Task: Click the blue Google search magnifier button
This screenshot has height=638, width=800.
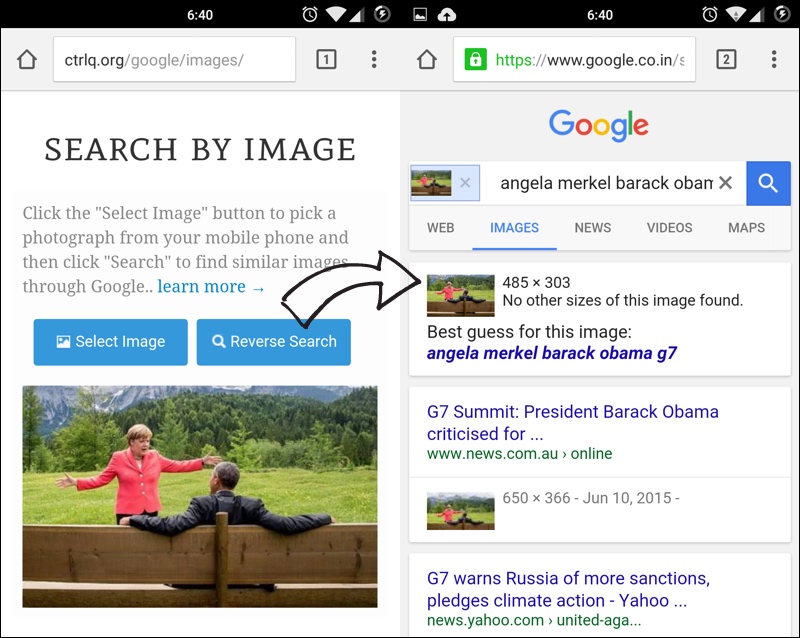Action: 768,183
